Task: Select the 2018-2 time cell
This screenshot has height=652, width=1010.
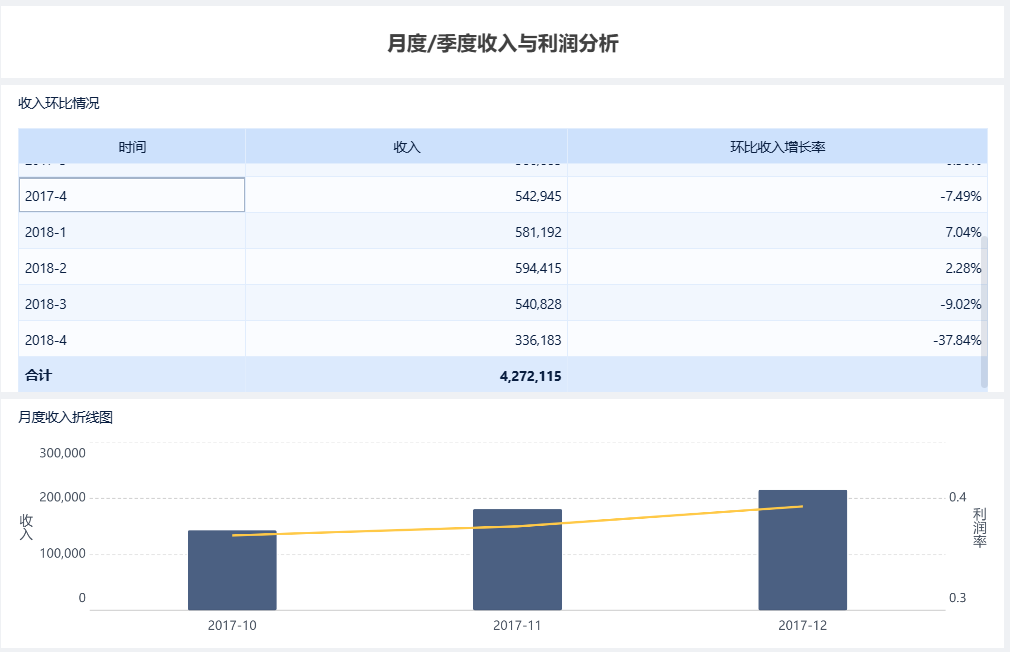Action: (x=132, y=268)
